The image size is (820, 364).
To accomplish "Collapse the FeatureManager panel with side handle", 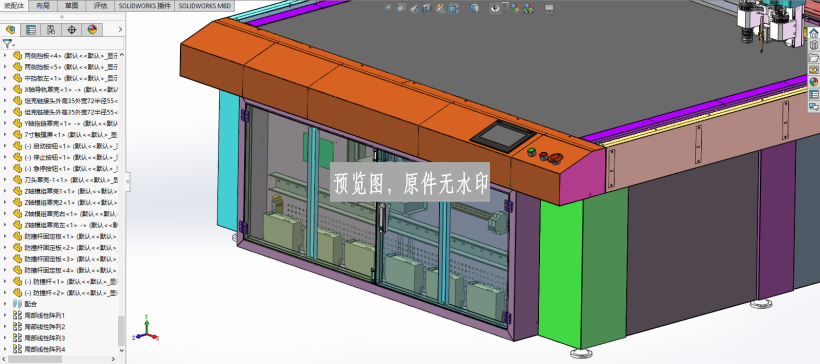I will tap(127, 182).
